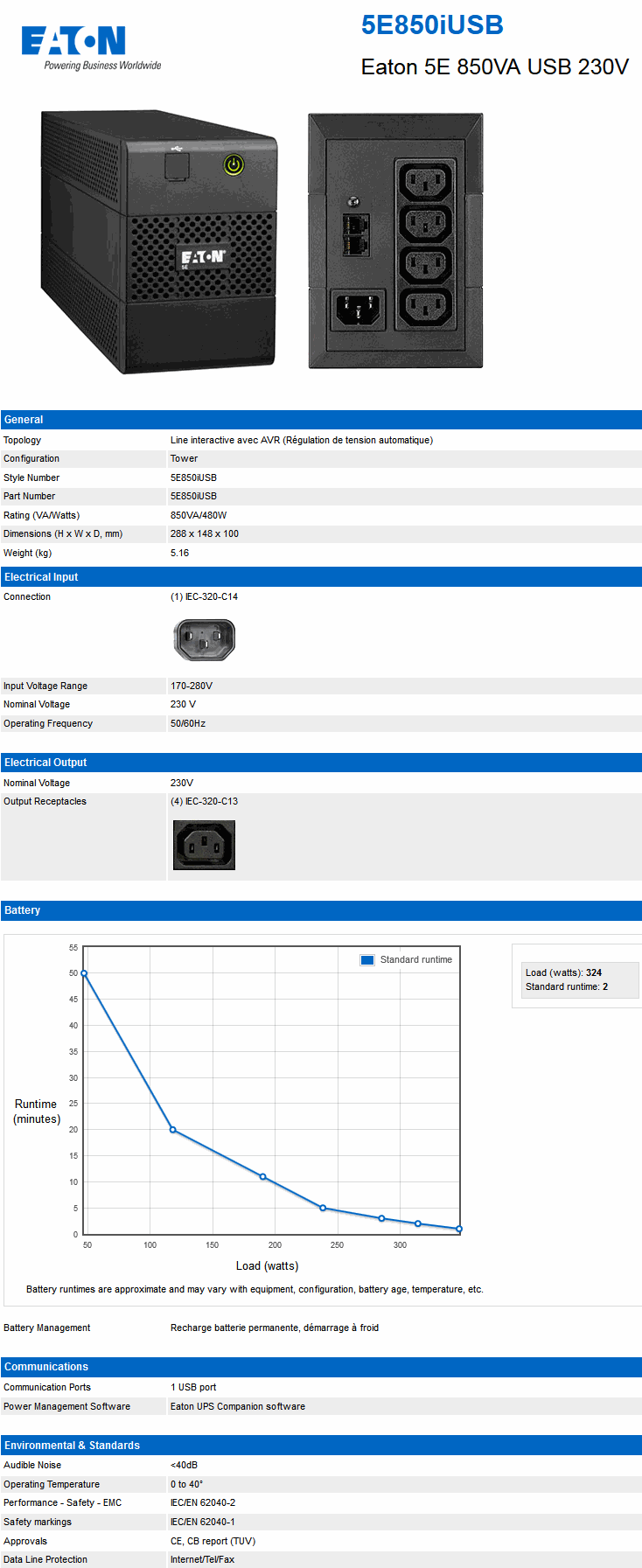The image size is (642, 1568).
Task: Select the approvals 'CE, CB report (TUV)'
Action: tap(213, 1541)
